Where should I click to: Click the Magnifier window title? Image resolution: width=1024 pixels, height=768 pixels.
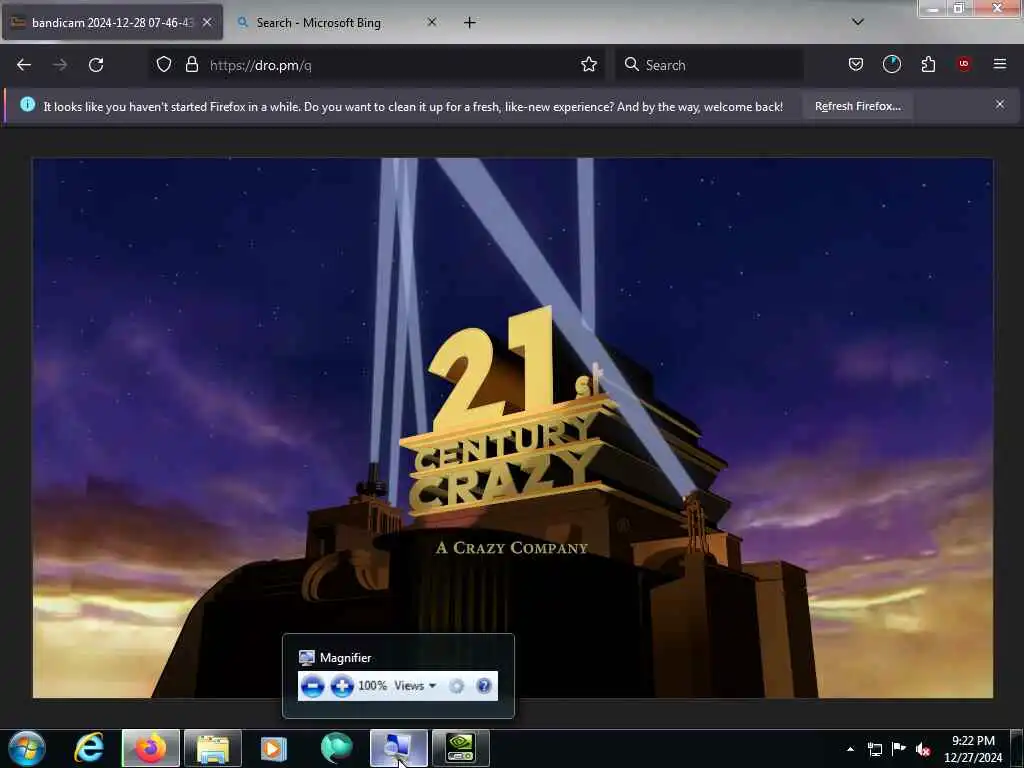tap(345, 658)
